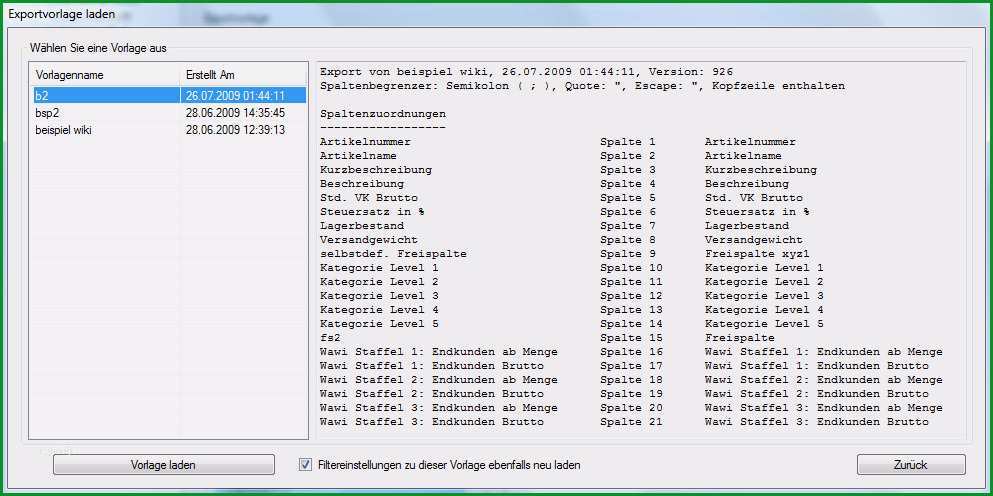Click the Export von beispiel wiki line
The image size is (993, 496).
coord(526,72)
